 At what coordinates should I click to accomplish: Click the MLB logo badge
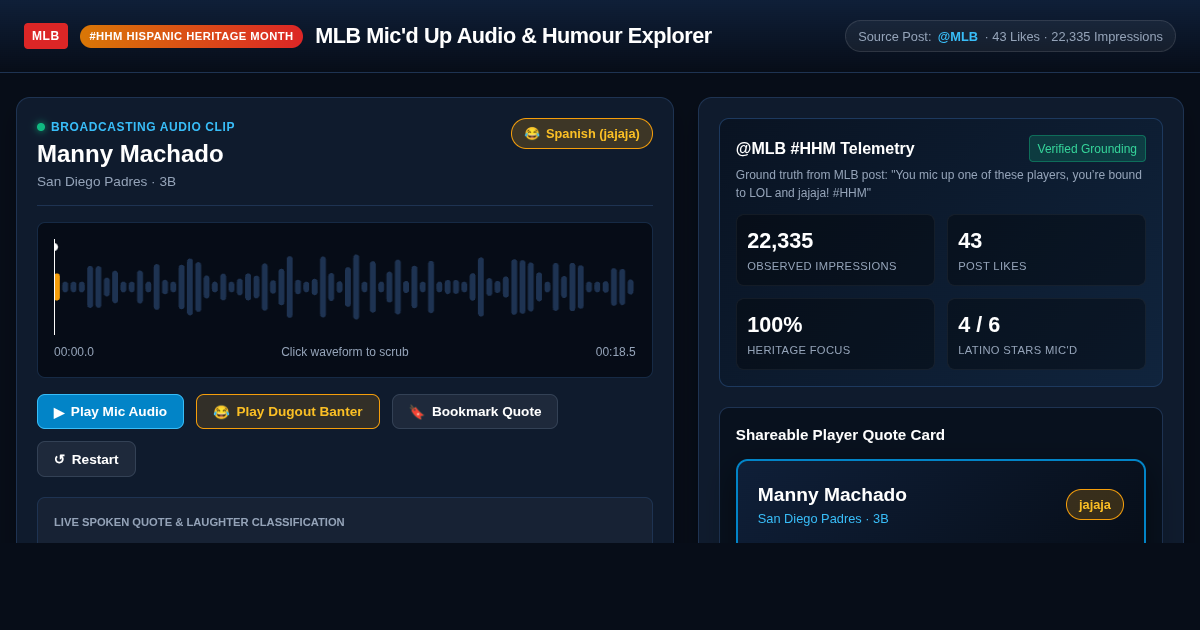[46, 36]
